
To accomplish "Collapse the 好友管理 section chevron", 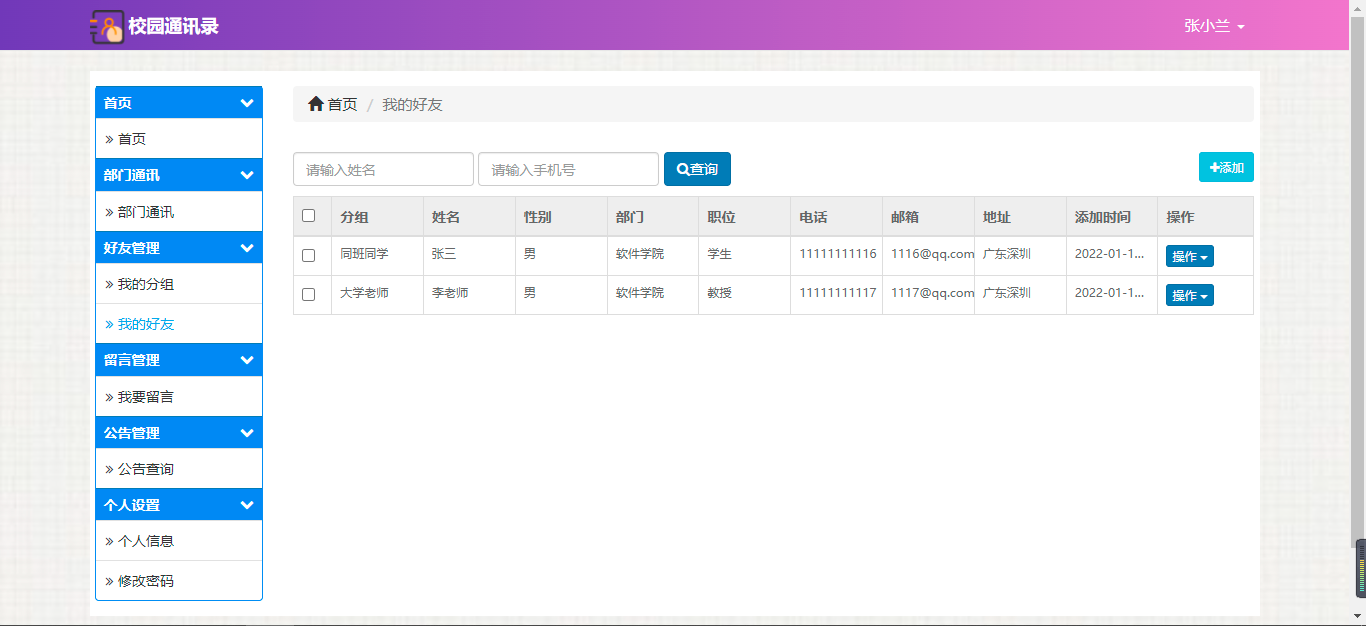I will [x=247, y=248].
